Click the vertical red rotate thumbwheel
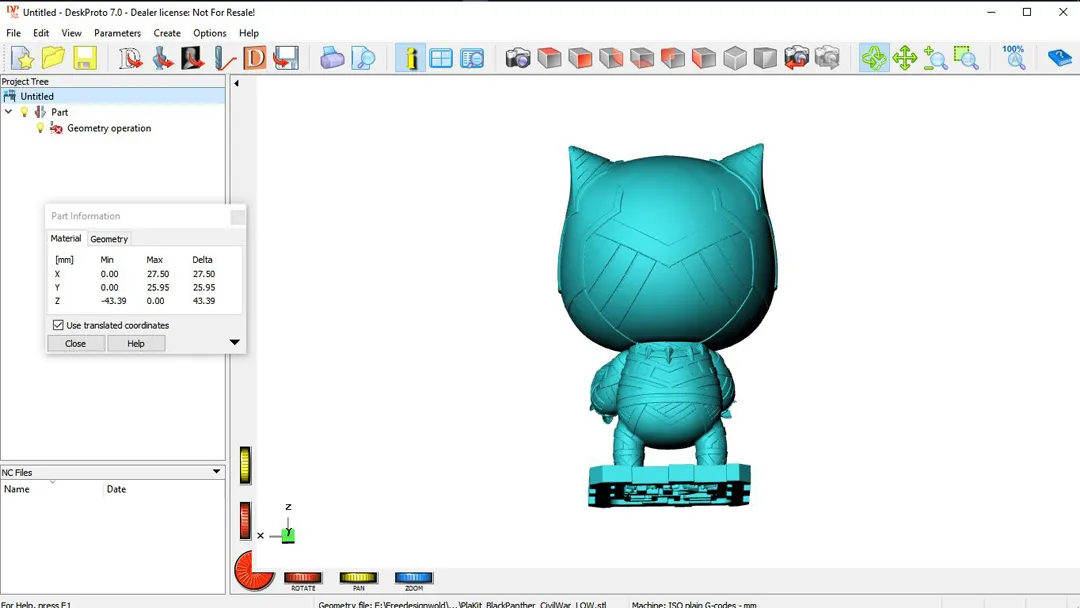Screen dimensions: 1080x608 [245, 521]
